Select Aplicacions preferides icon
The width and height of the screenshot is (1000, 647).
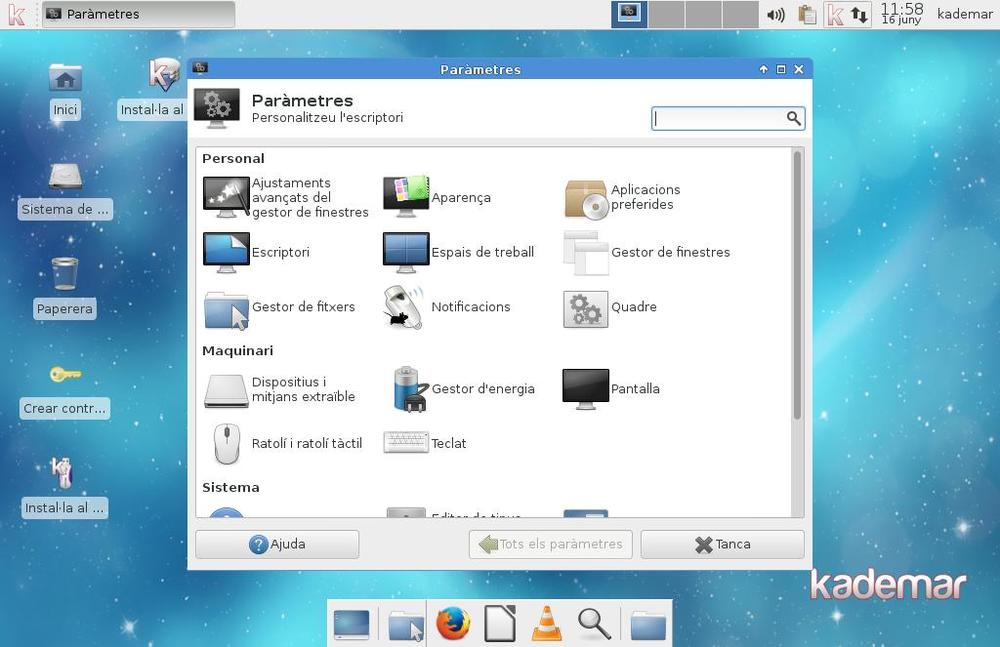pos(586,198)
